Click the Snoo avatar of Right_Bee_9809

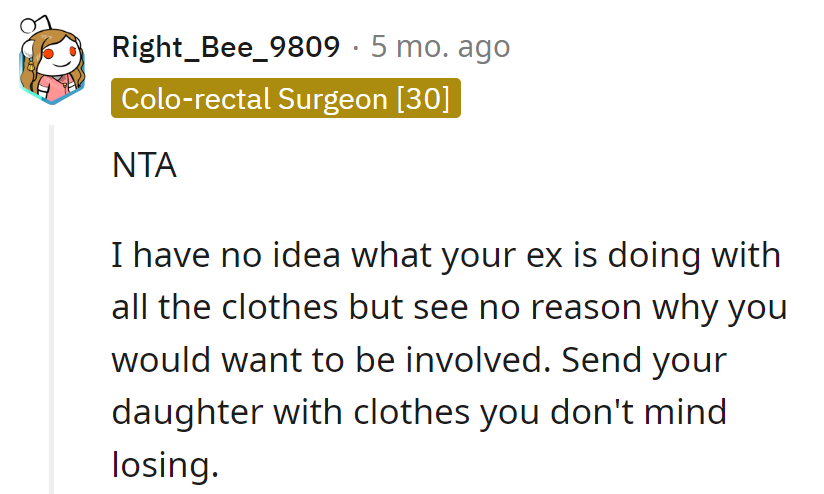pyautogui.click(x=50, y=57)
